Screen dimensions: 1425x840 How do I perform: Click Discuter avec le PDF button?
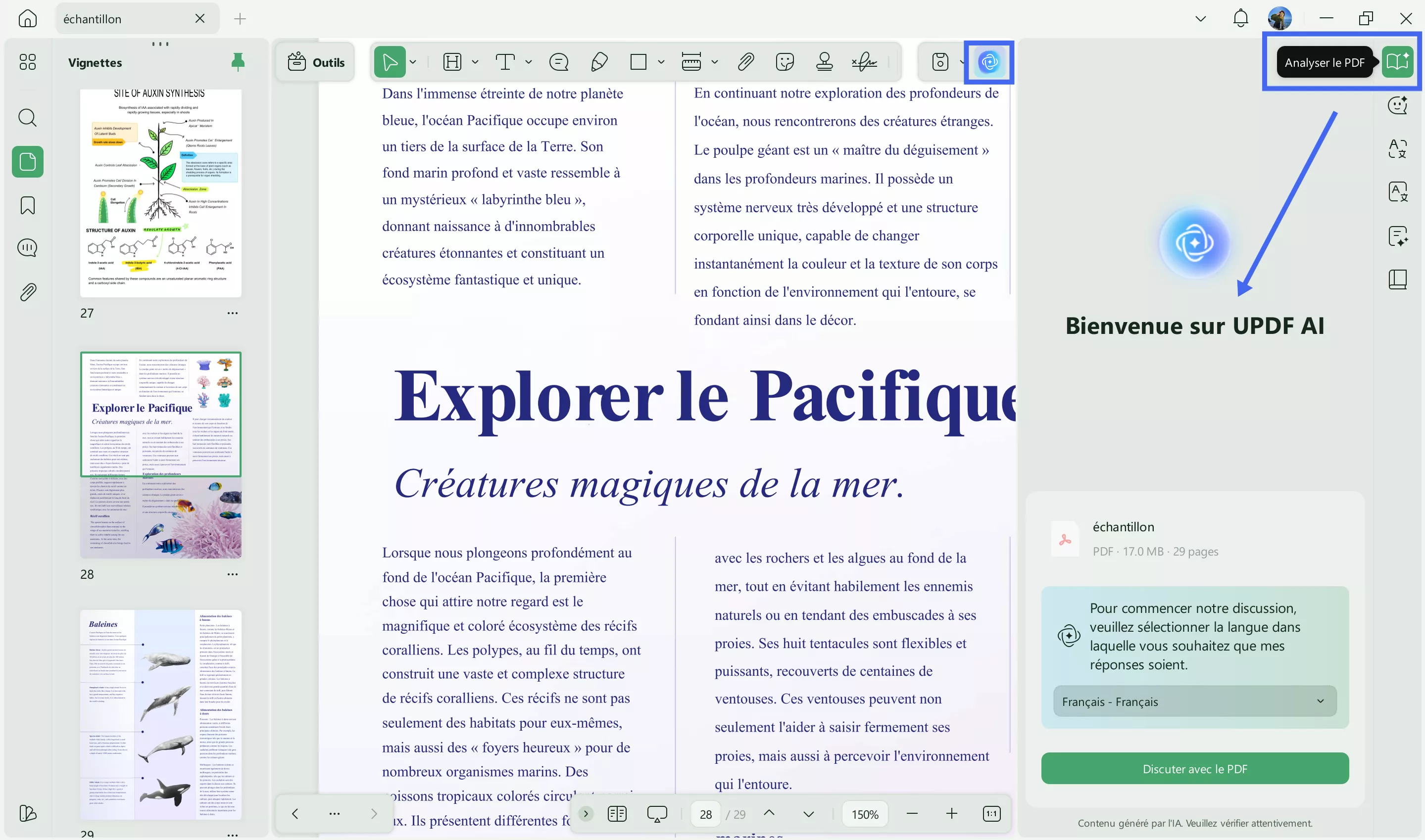1194,769
